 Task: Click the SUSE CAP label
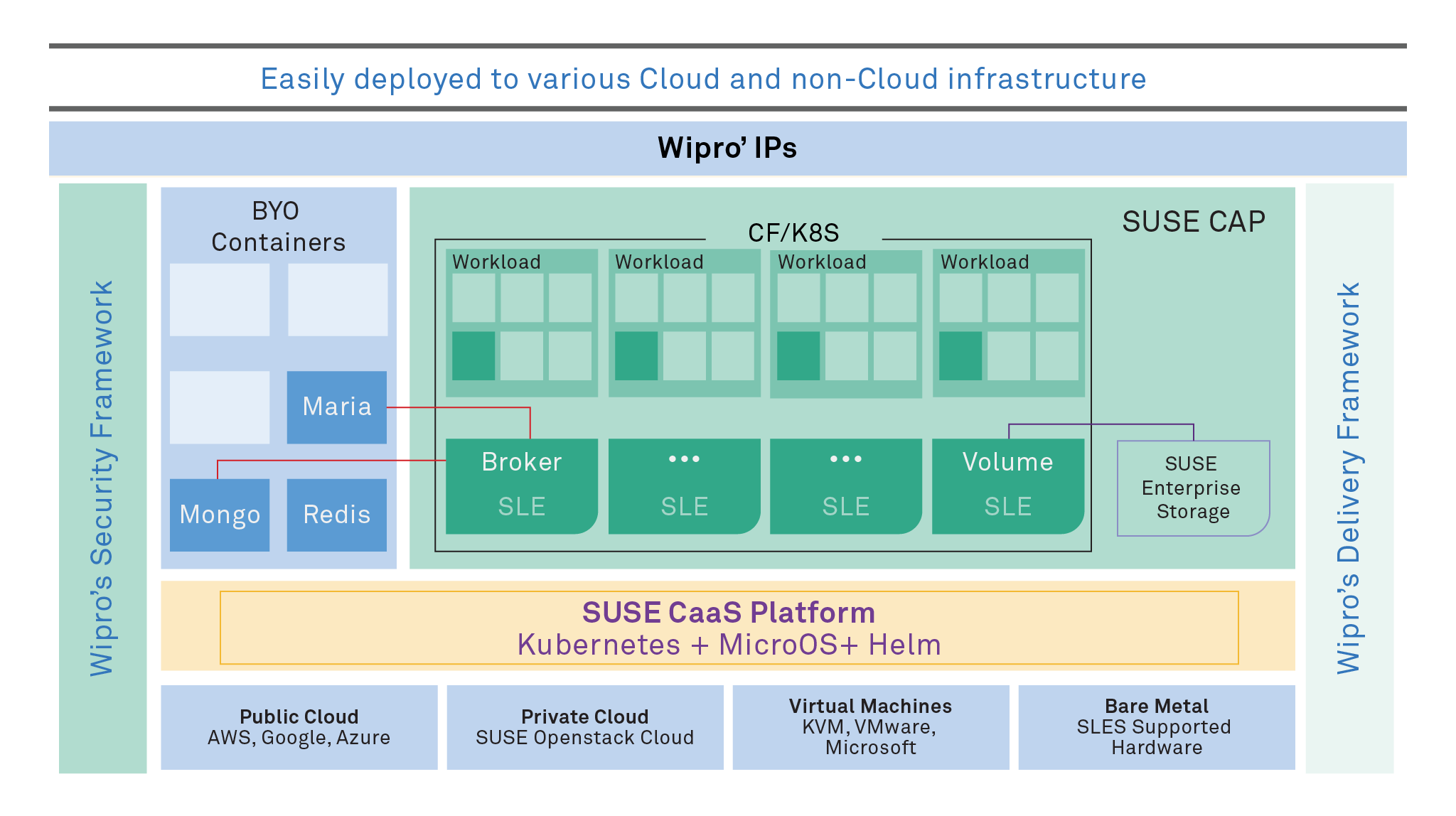1193,222
